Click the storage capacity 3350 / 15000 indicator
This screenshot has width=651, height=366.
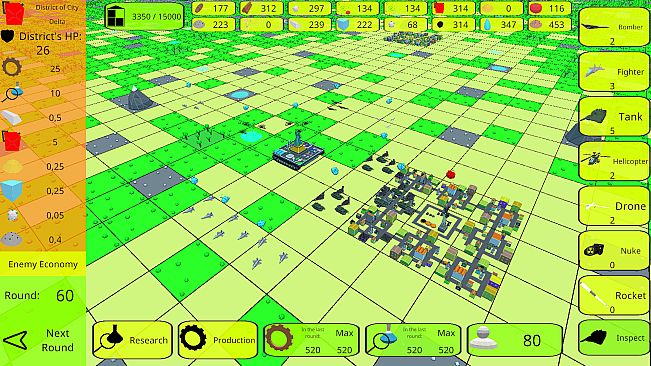tap(144, 16)
